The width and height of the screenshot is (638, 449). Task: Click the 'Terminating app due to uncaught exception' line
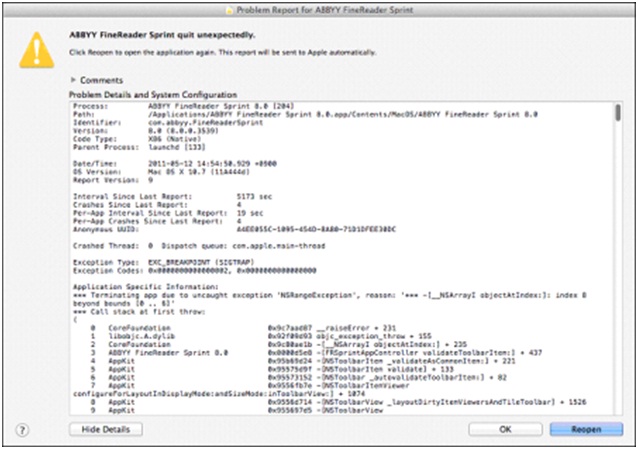[x=330, y=295]
